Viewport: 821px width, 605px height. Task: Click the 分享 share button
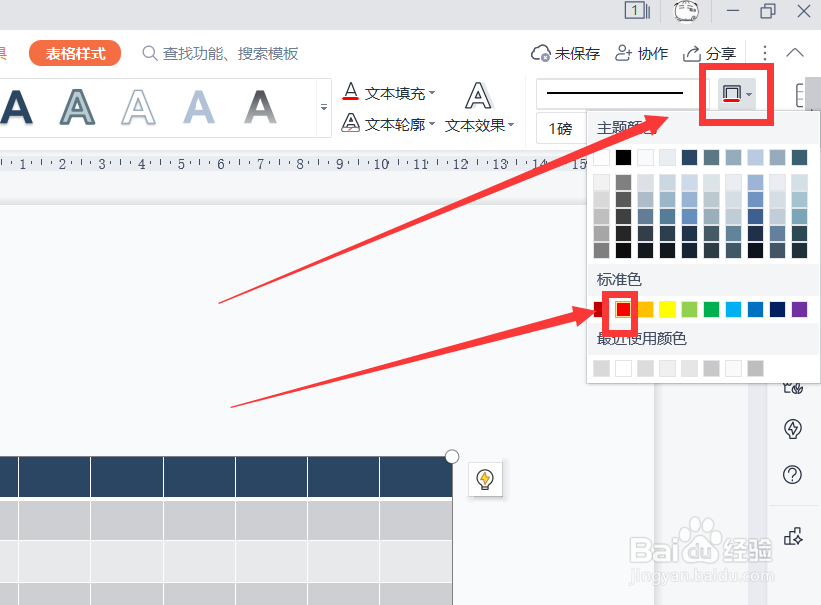[709, 53]
